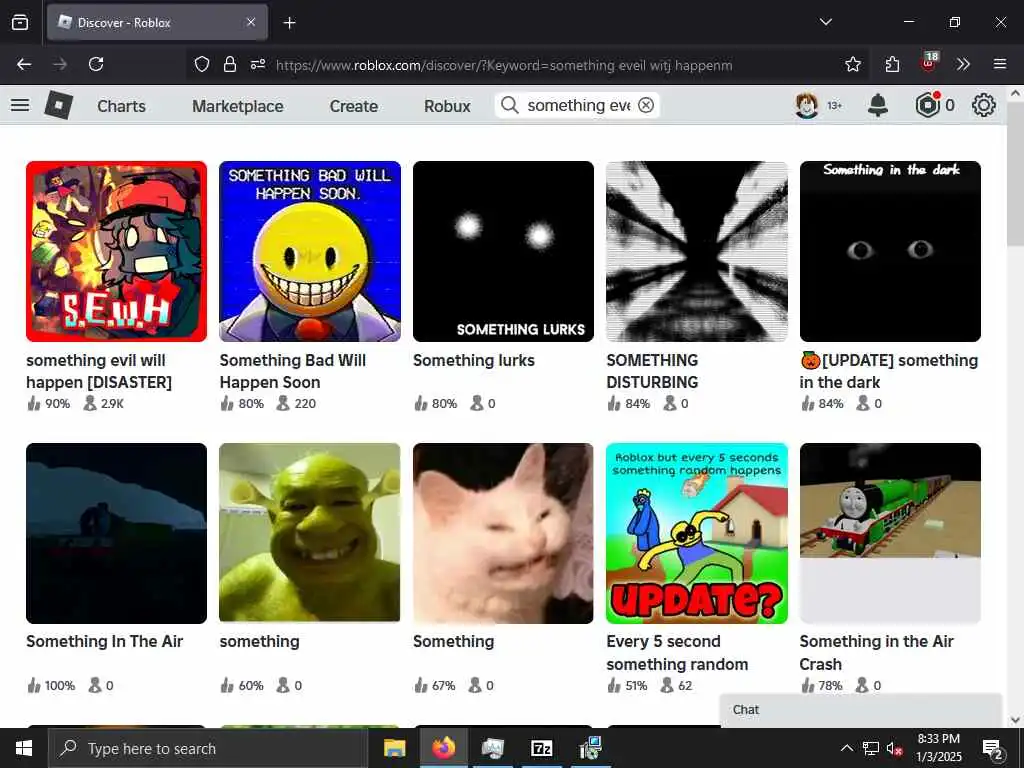Click the network tray icon

pos(870,749)
